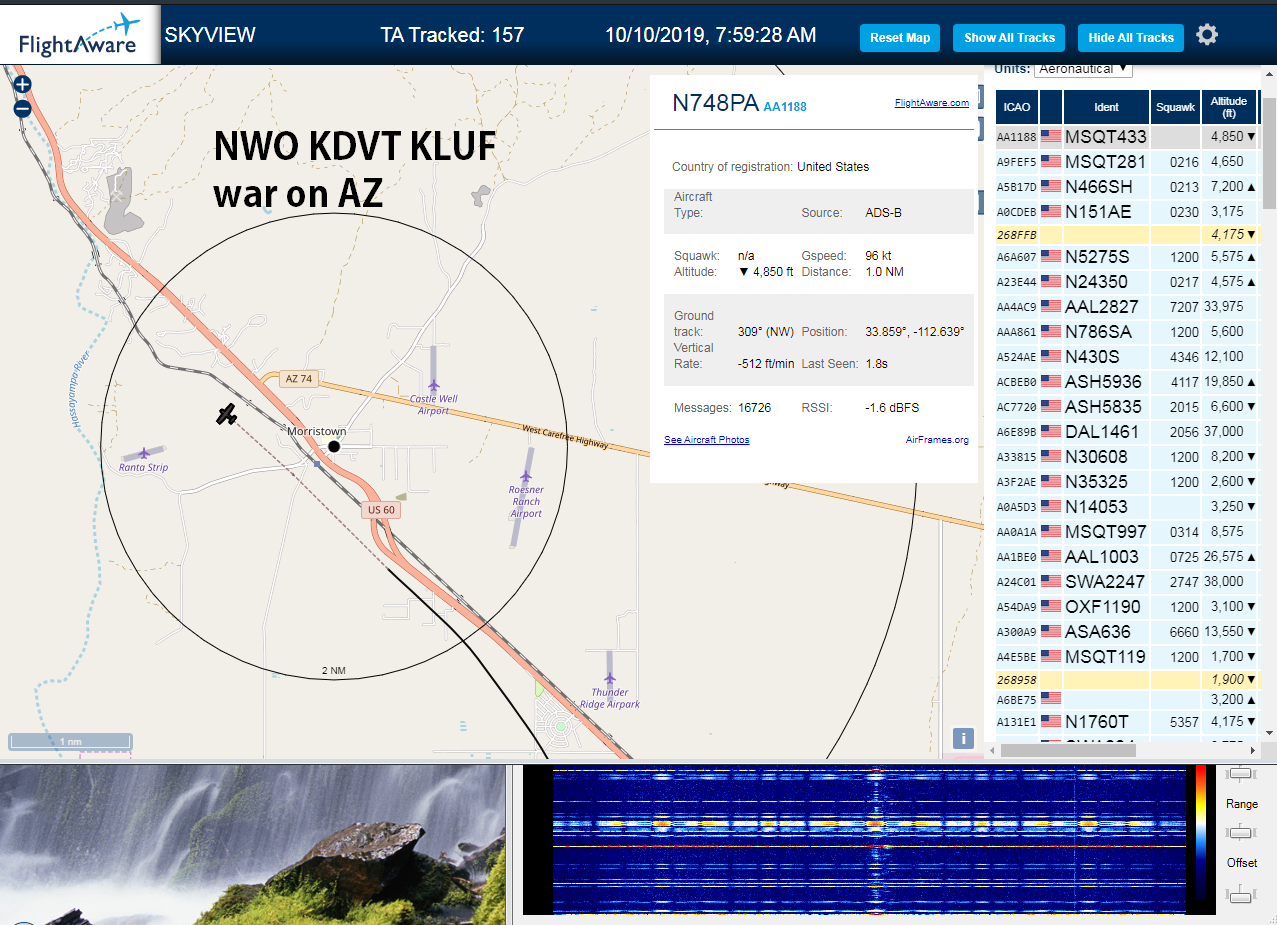1277x925 pixels.
Task: Select the MSQT119 aircraft row
Action: (x=1127, y=656)
